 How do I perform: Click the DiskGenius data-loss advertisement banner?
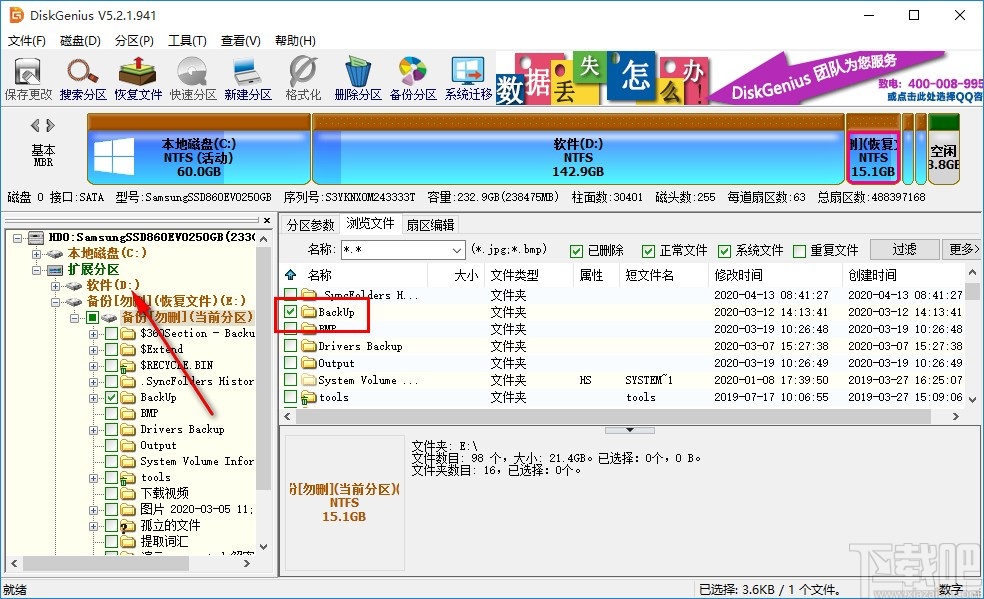(x=739, y=78)
